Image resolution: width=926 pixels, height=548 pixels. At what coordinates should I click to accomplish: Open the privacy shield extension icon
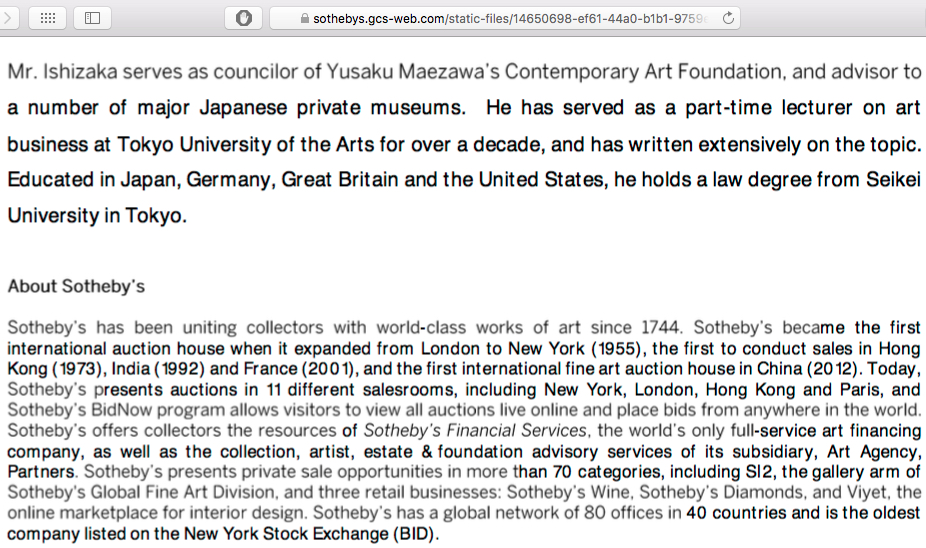[243, 18]
